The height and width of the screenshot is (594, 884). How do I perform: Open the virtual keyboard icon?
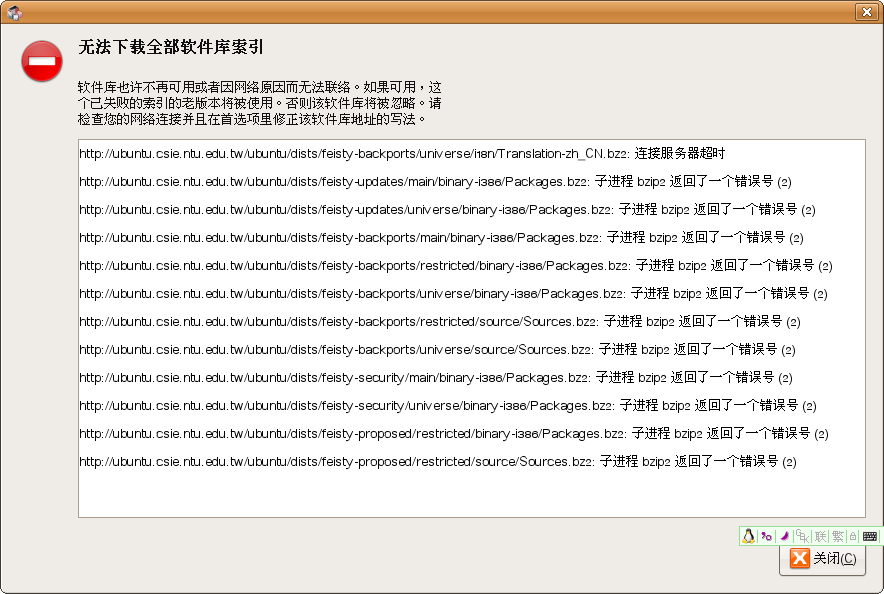pos(870,536)
